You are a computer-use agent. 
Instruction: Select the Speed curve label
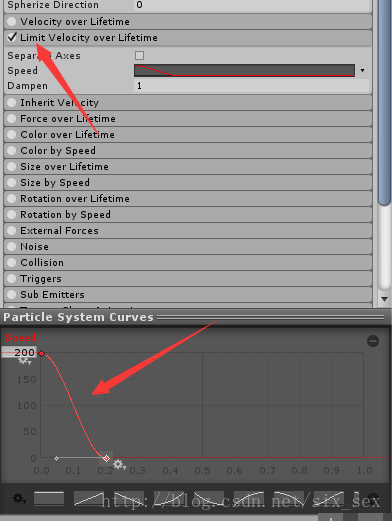point(20,338)
